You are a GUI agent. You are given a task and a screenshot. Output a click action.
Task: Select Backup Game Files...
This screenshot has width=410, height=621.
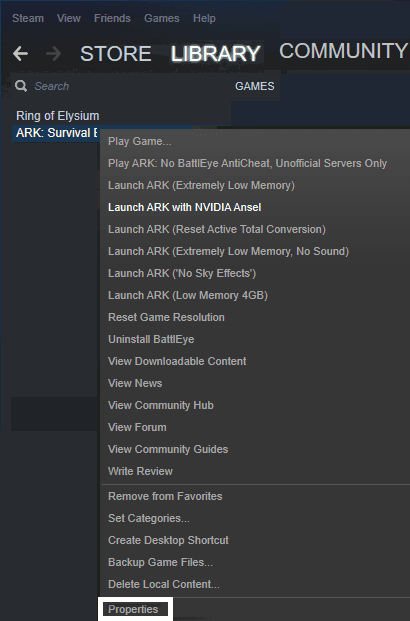(160, 562)
